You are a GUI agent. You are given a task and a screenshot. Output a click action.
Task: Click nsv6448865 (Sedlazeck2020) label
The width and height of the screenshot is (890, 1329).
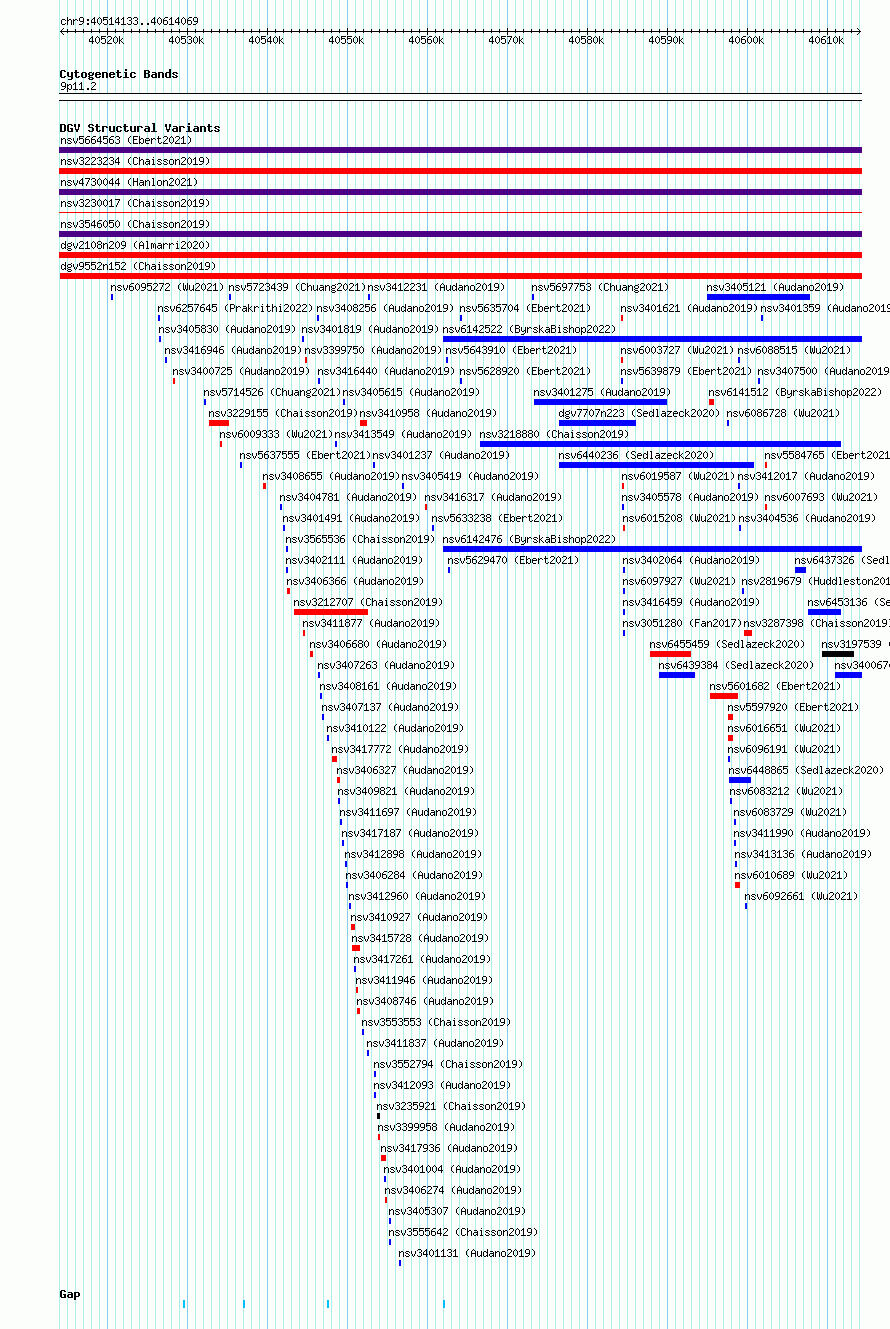coord(806,771)
